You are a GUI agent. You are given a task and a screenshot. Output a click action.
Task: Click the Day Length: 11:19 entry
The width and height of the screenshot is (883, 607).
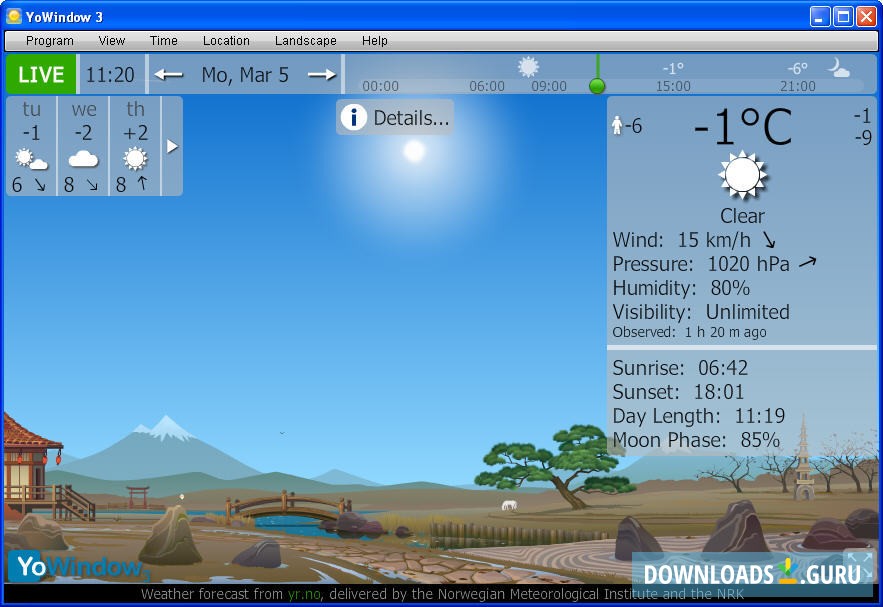(x=699, y=416)
